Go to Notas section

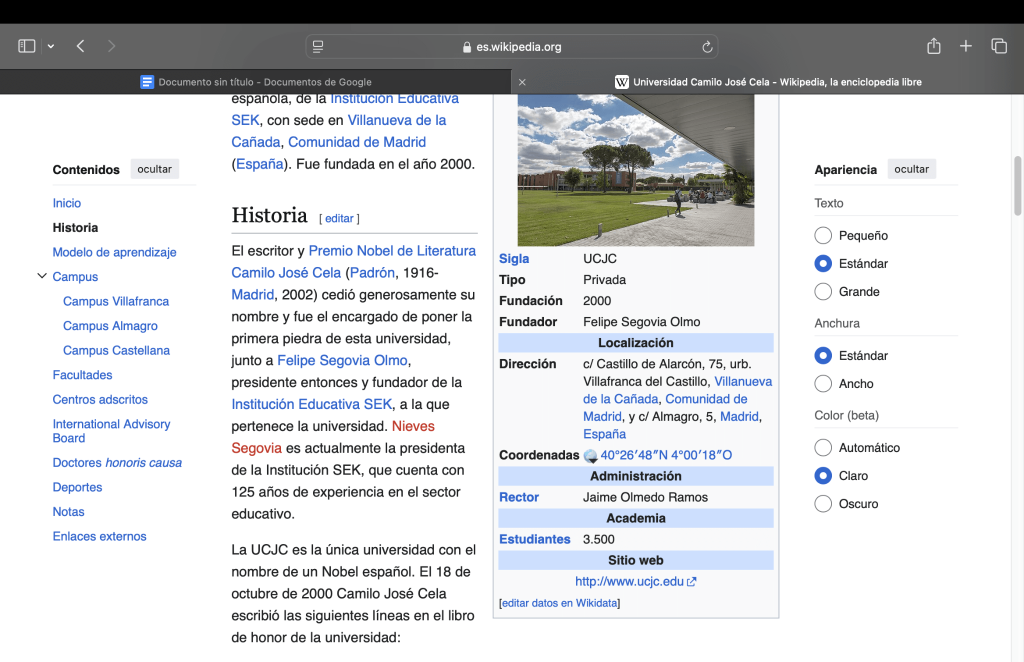coord(69,512)
